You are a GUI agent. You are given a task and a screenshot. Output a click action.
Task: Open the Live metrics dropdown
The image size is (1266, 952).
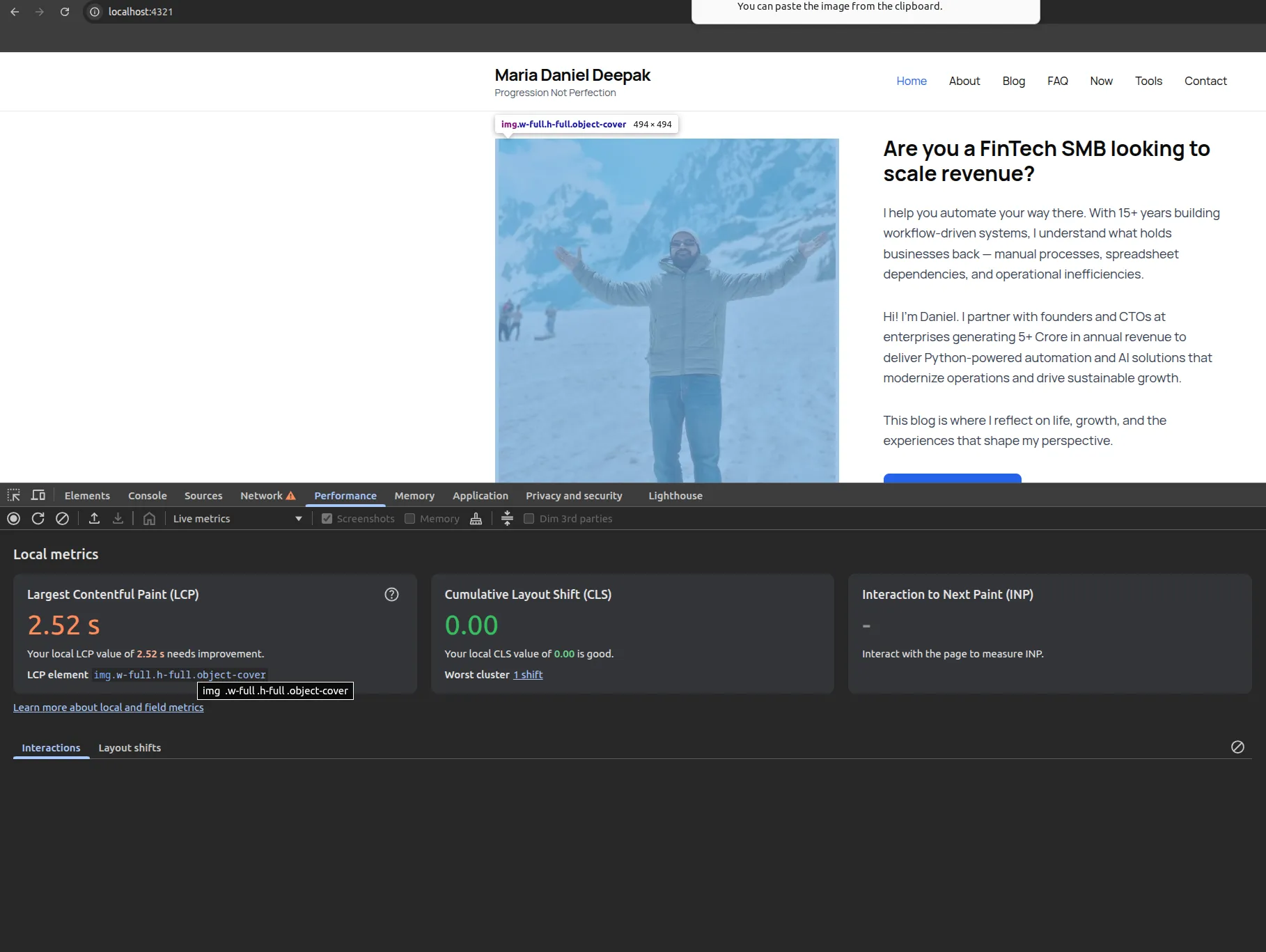(237, 519)
